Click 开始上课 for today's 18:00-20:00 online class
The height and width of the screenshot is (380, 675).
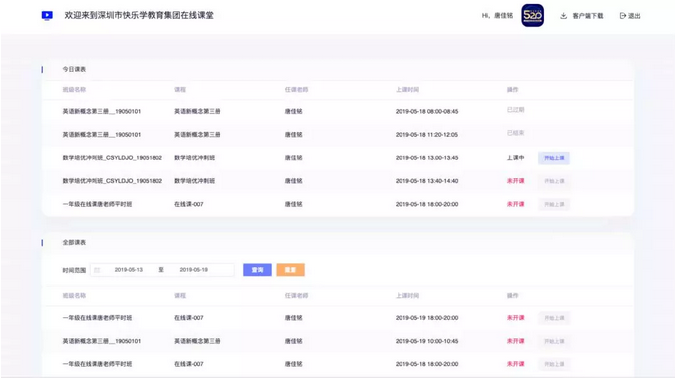point(554,204)
